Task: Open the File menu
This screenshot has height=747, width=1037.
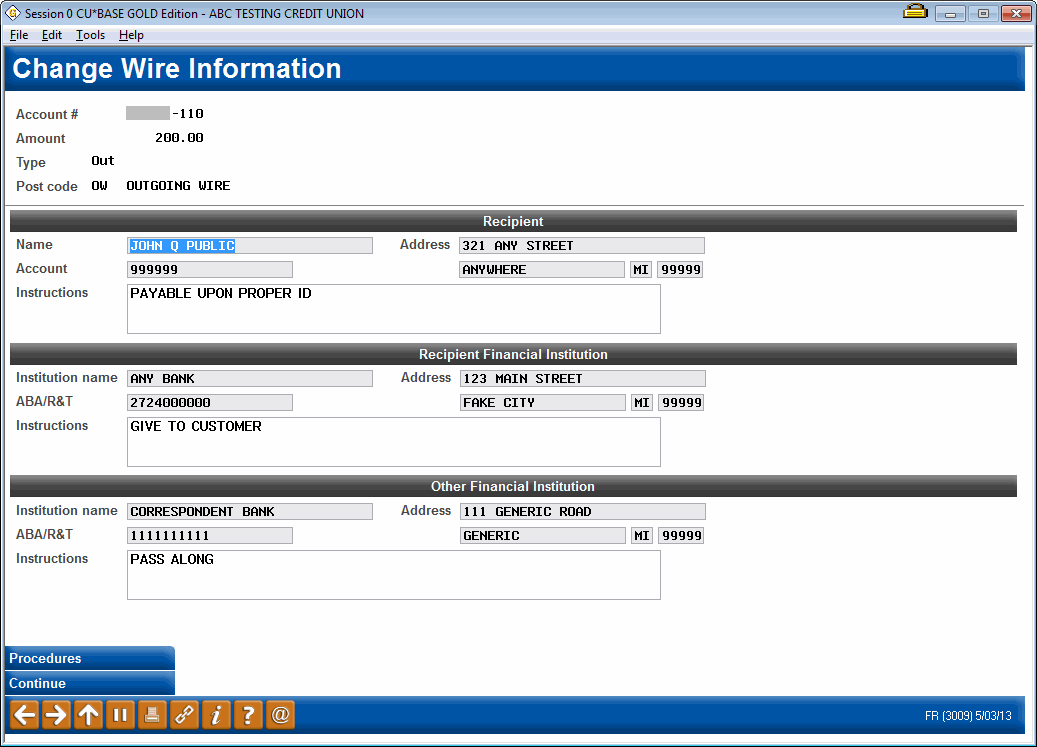Action: point(18,34)
